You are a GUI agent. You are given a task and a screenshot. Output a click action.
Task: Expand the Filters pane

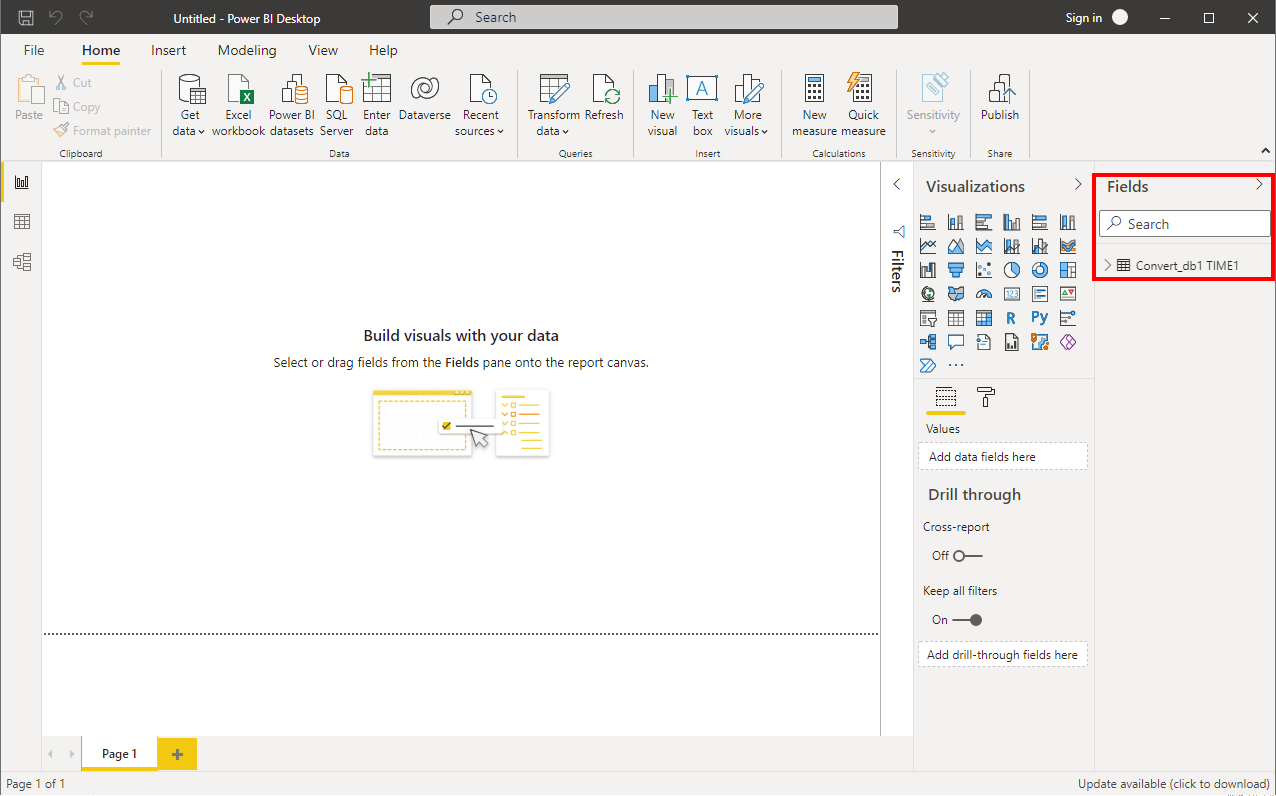click(896, 185)
